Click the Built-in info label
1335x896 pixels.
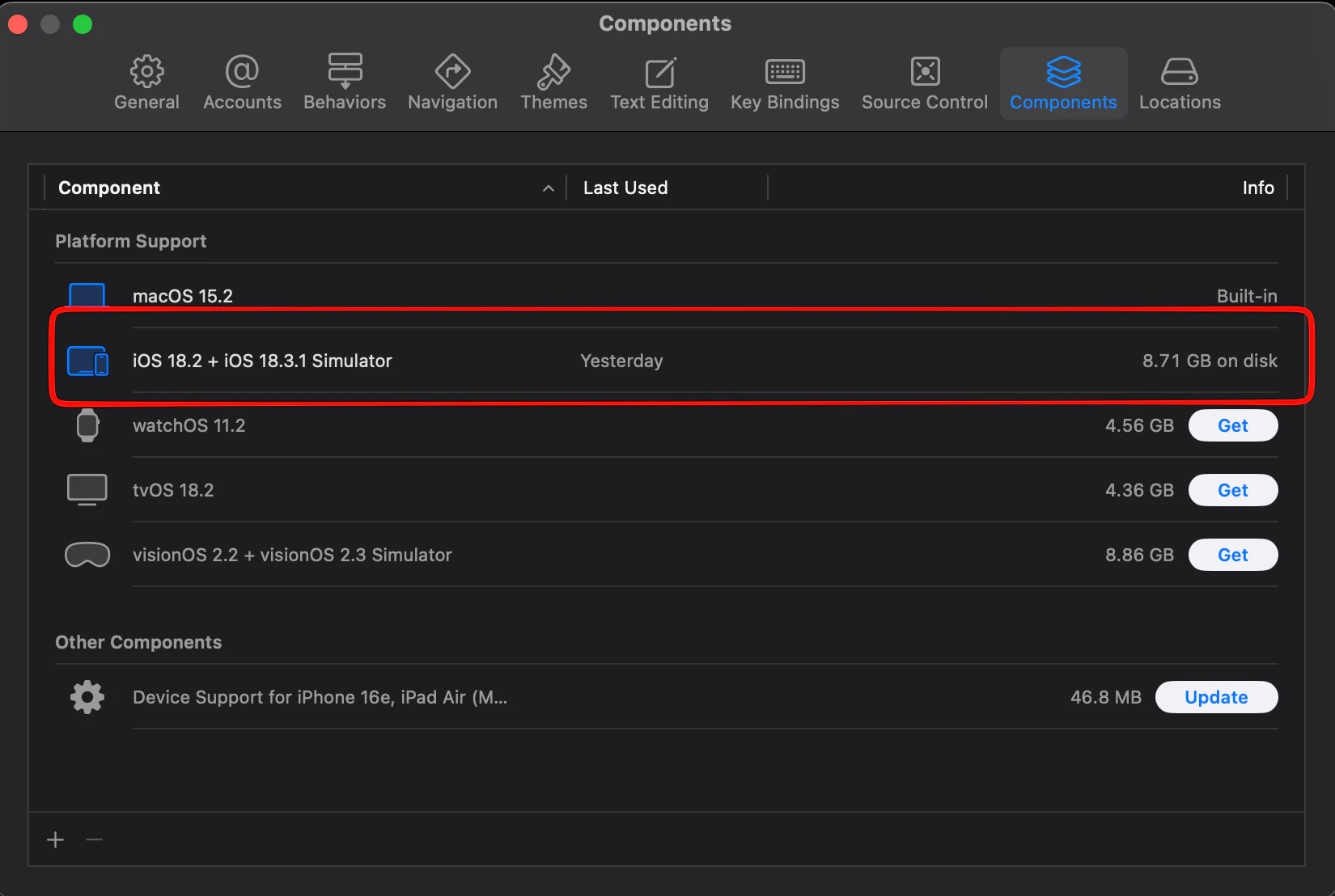[x=1247, y=296]
